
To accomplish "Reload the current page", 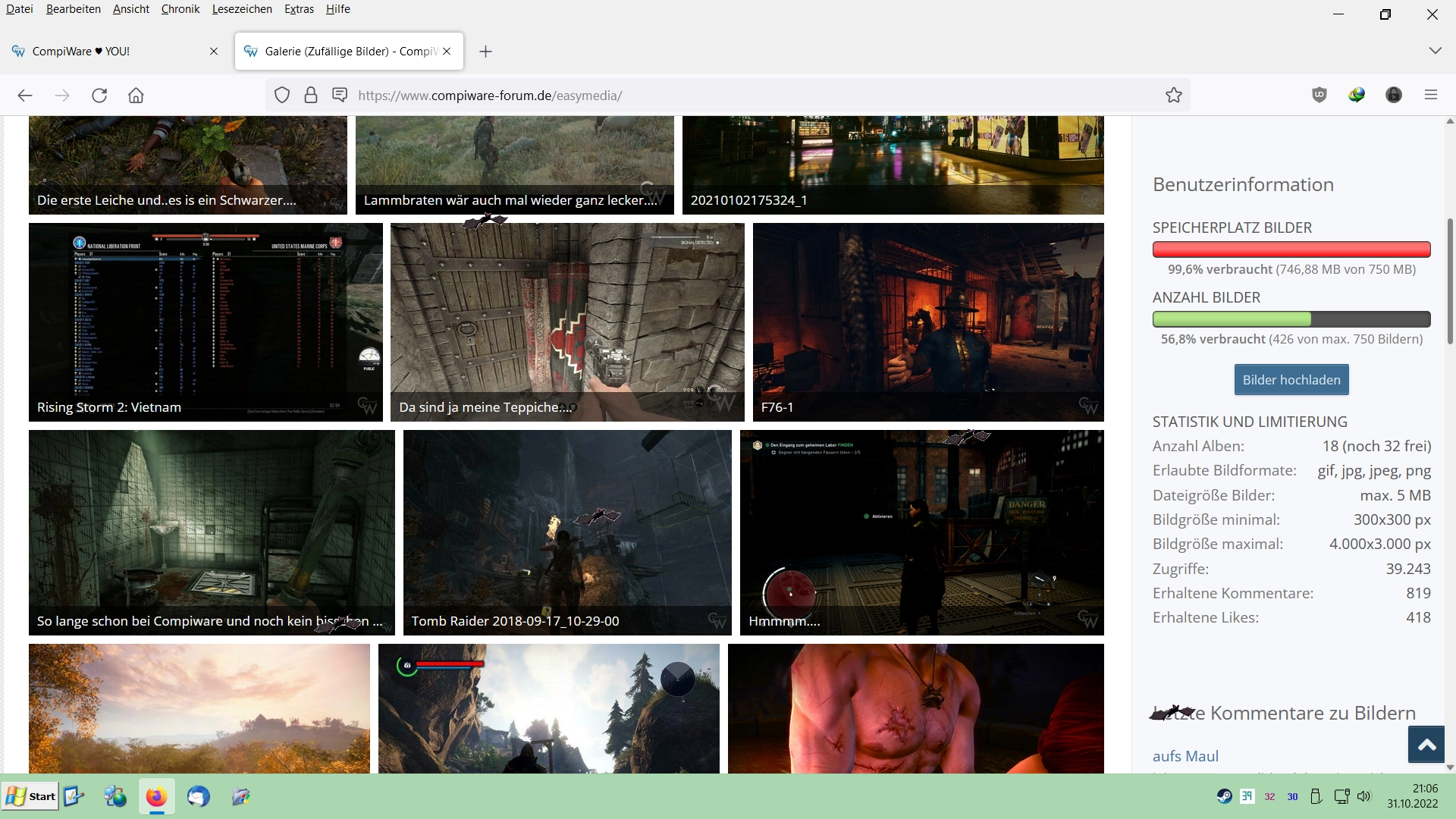I will coord(99,96).
